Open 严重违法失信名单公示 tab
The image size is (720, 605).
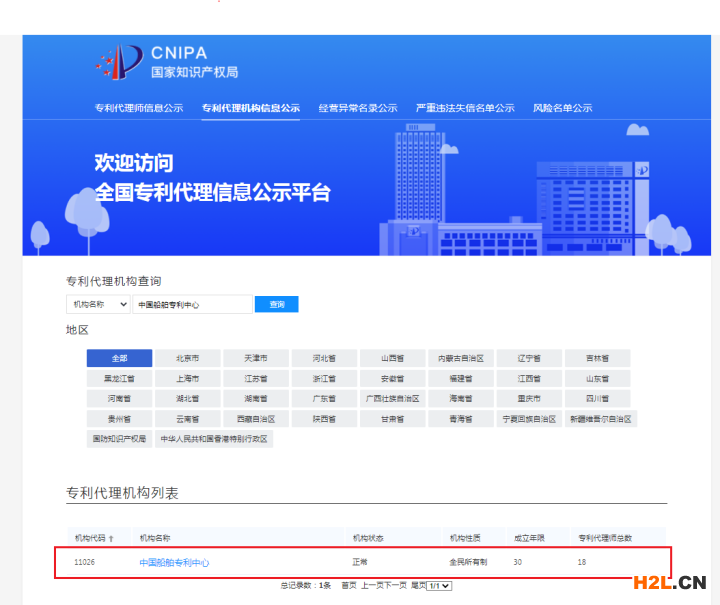tap(465, 108)
